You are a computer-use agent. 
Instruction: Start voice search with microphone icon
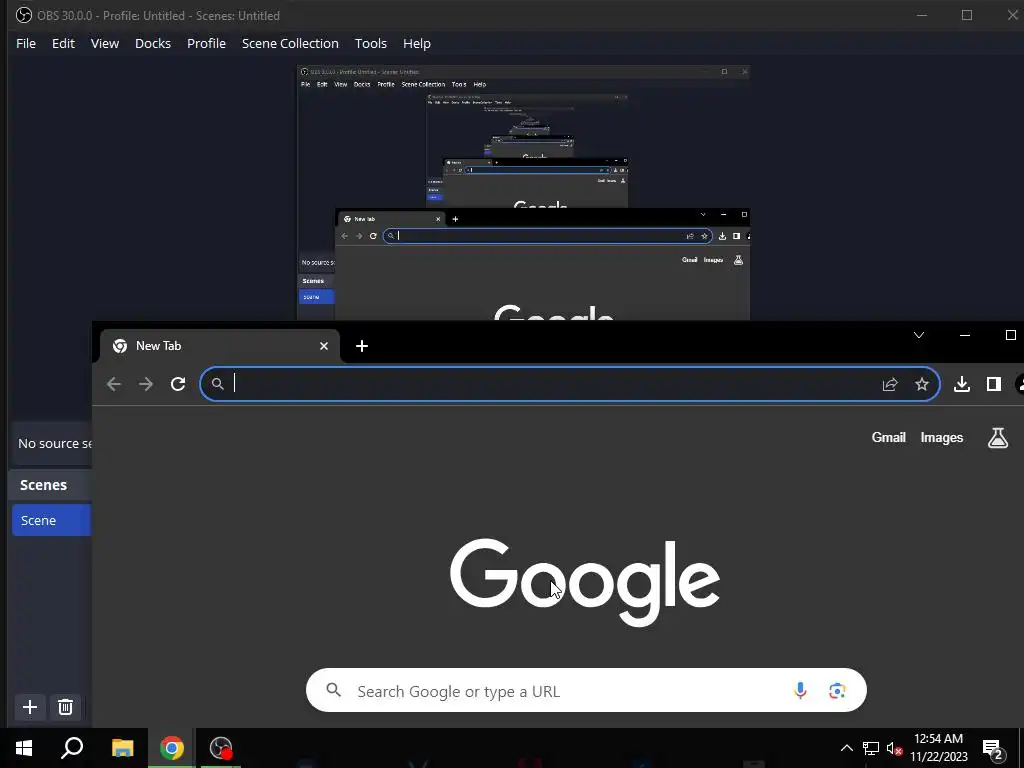click(x=800, y=690)
